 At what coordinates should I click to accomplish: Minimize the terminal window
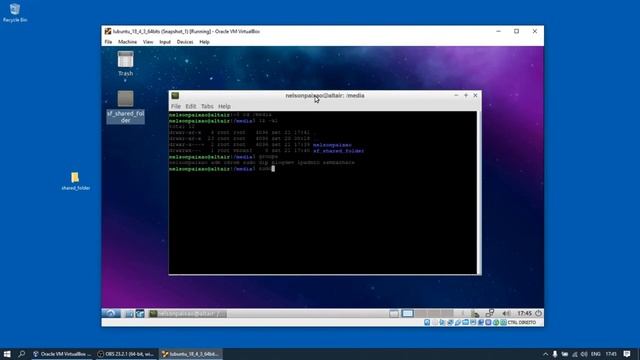[456, 95]
